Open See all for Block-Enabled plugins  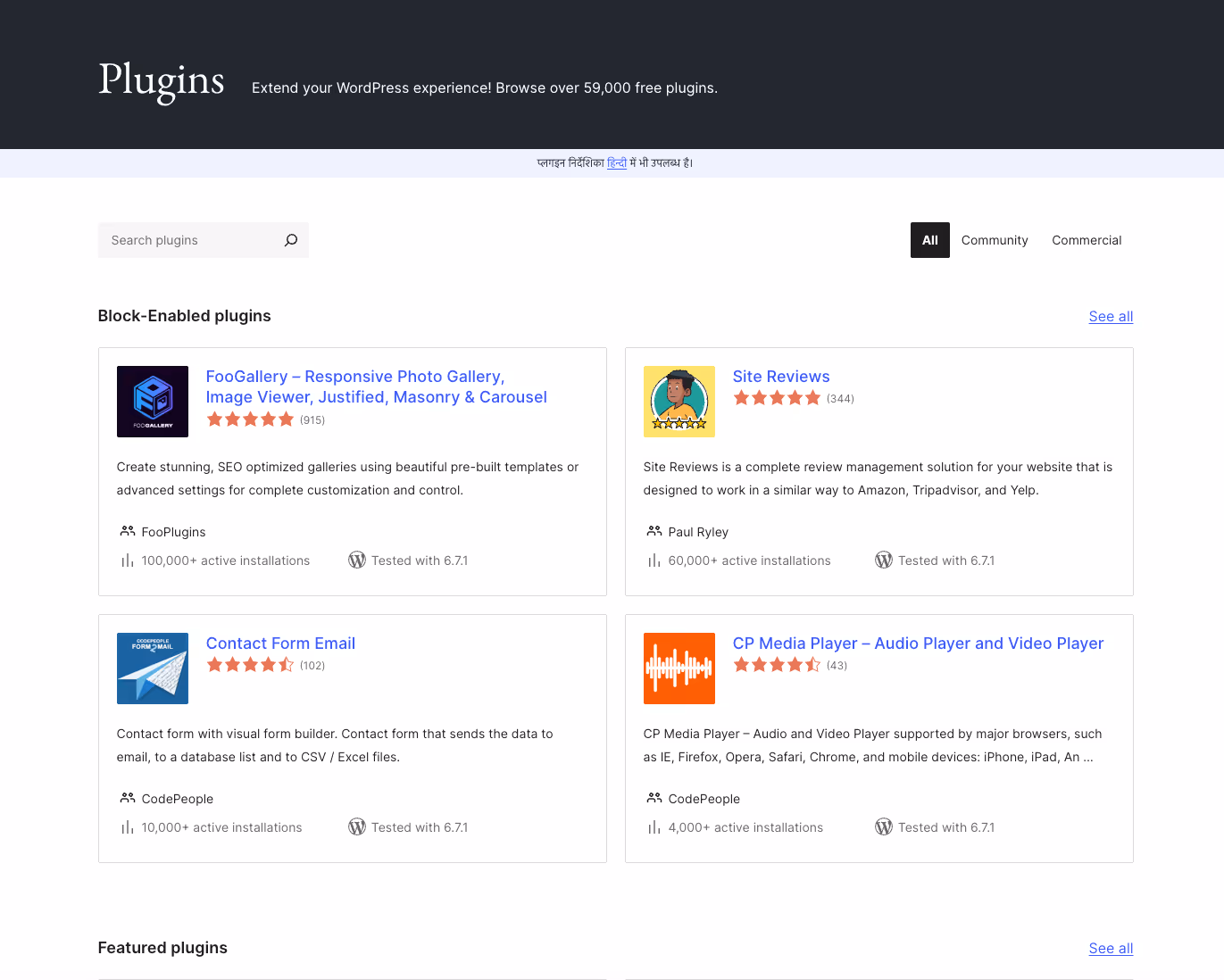click(x=1111, y=316)
